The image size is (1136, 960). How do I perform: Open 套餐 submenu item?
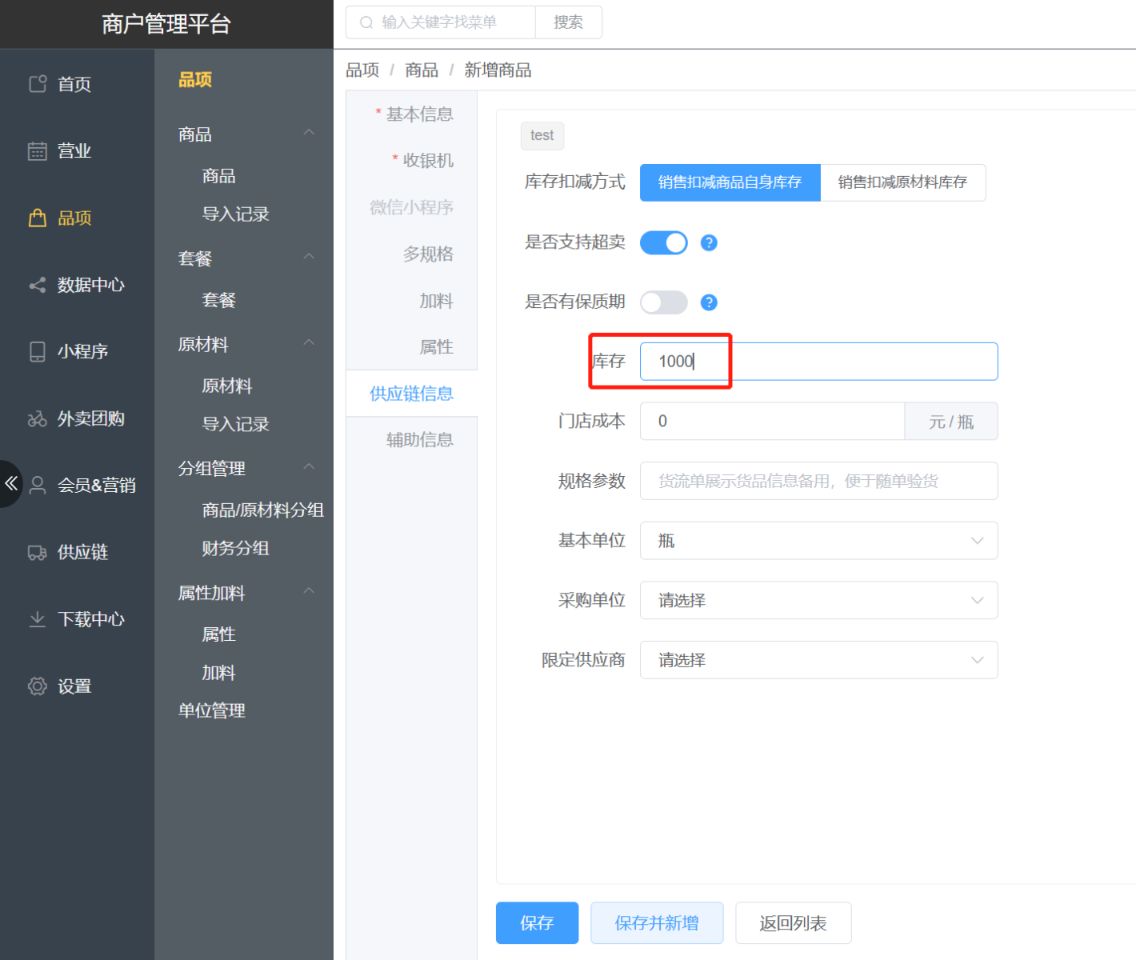(x=219, y=301)
